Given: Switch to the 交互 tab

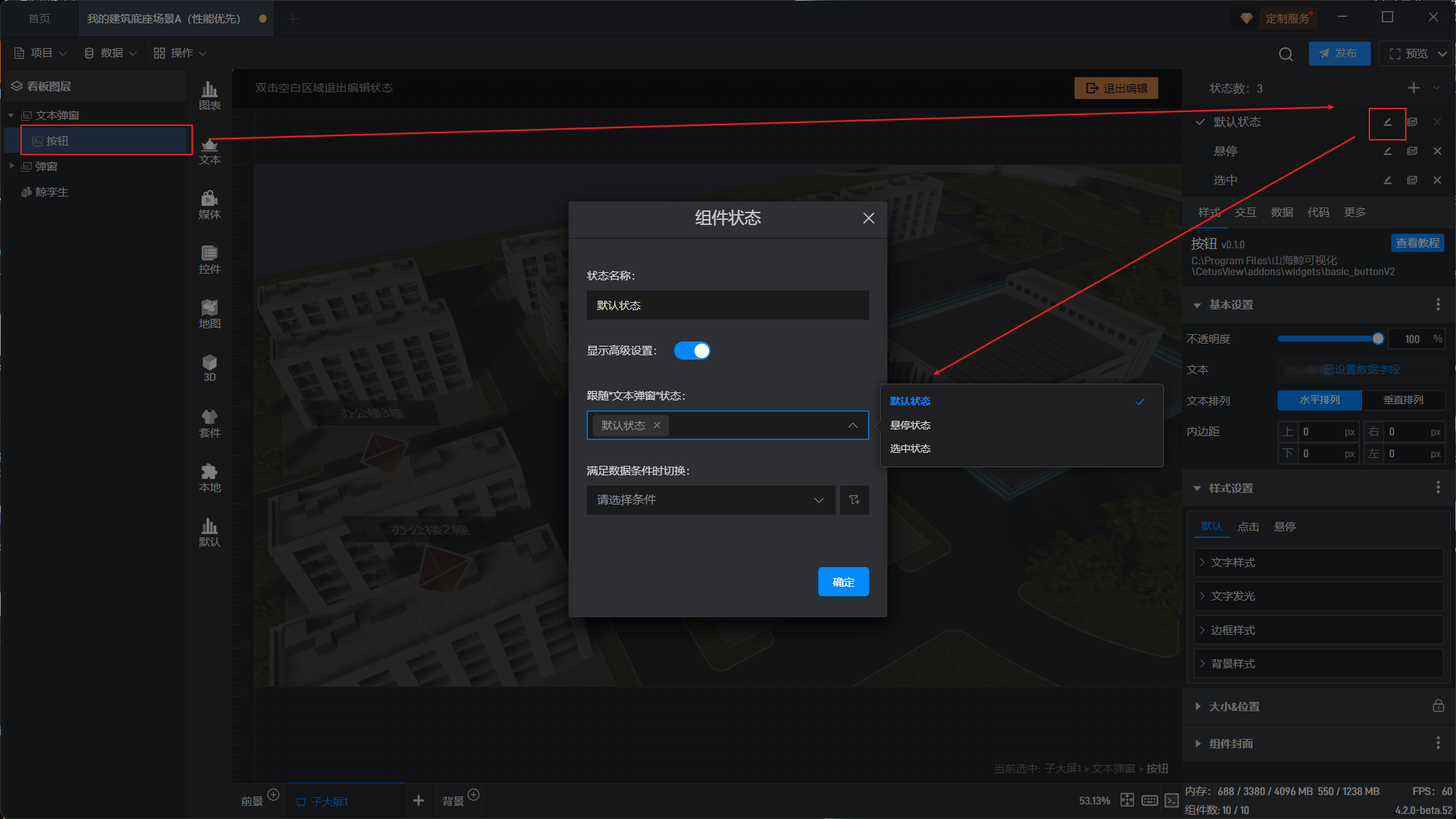Looking at the screenshot, I should point(1246,213).
